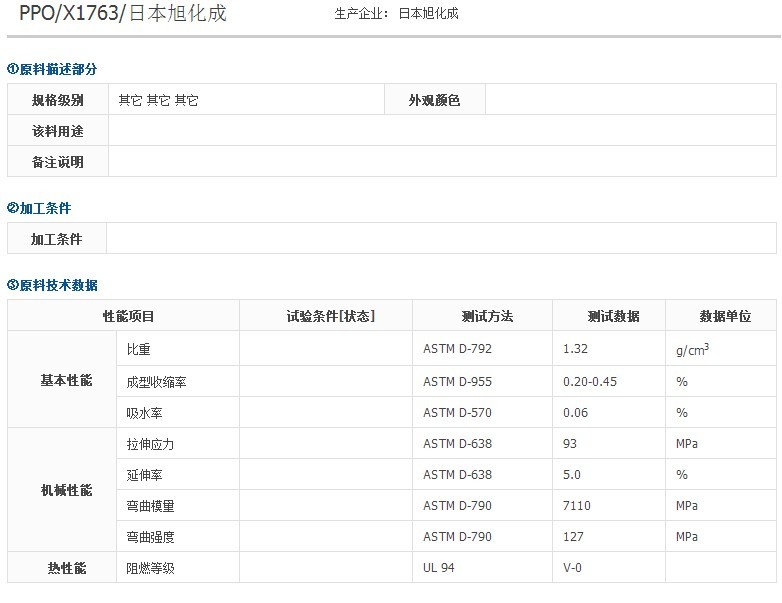The width and height of the screenshot is (782, 603).
Task: Click the 阻燃等级 property cell
Action: click(x=178, y=567)
